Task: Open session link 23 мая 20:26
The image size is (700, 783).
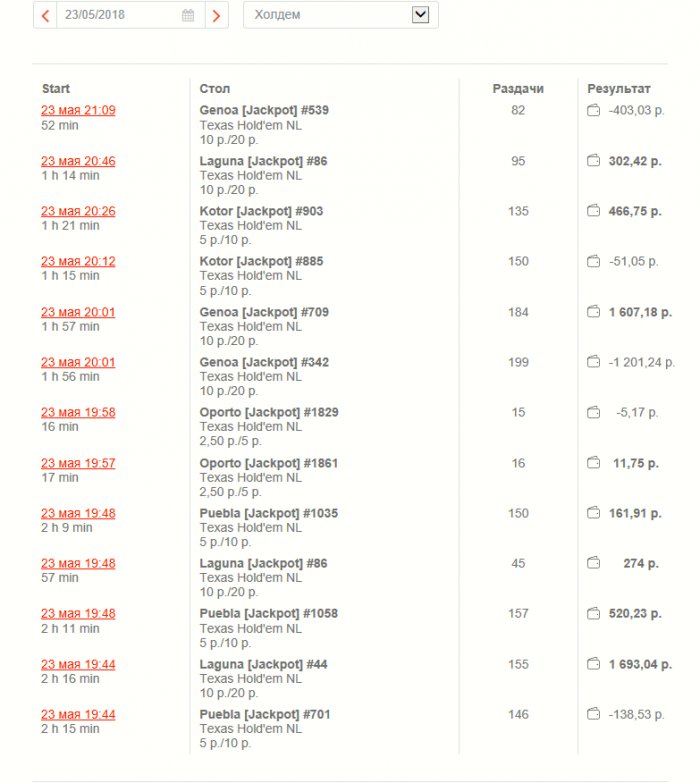Action: pos(78,211)
